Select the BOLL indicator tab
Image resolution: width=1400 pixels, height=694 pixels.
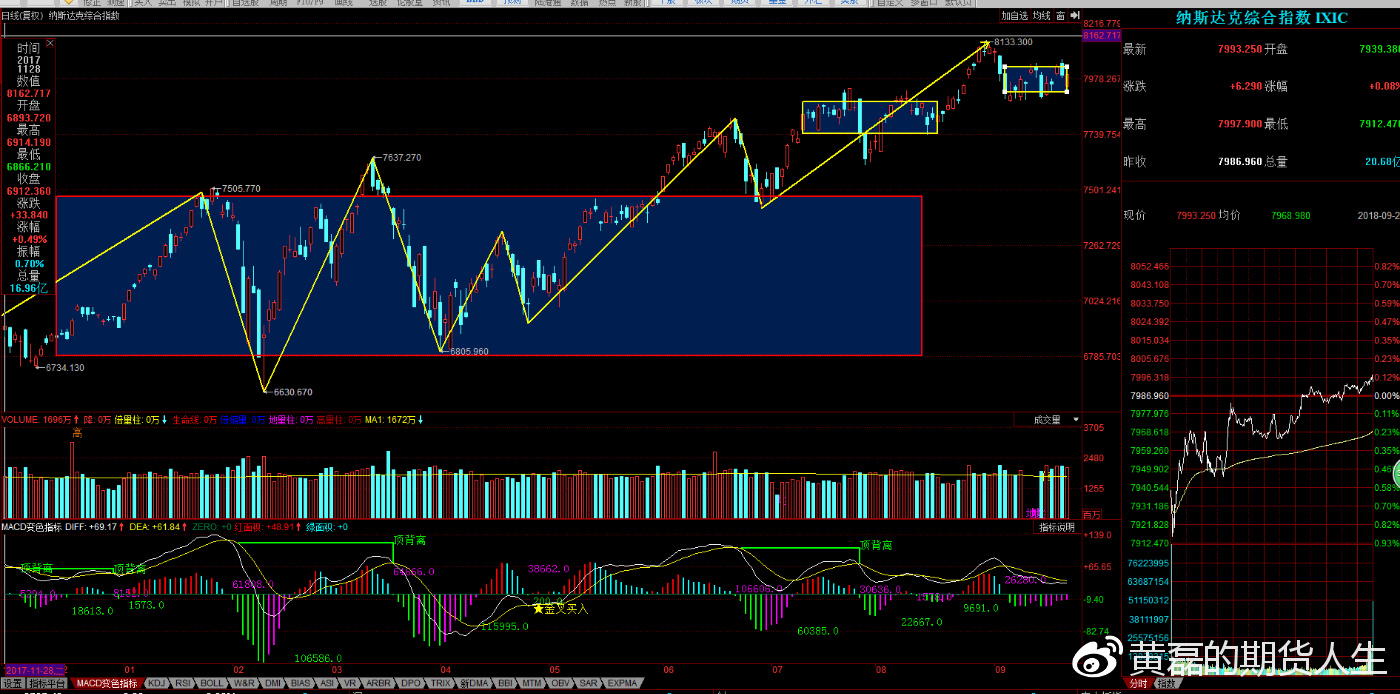tap(213, 684)
